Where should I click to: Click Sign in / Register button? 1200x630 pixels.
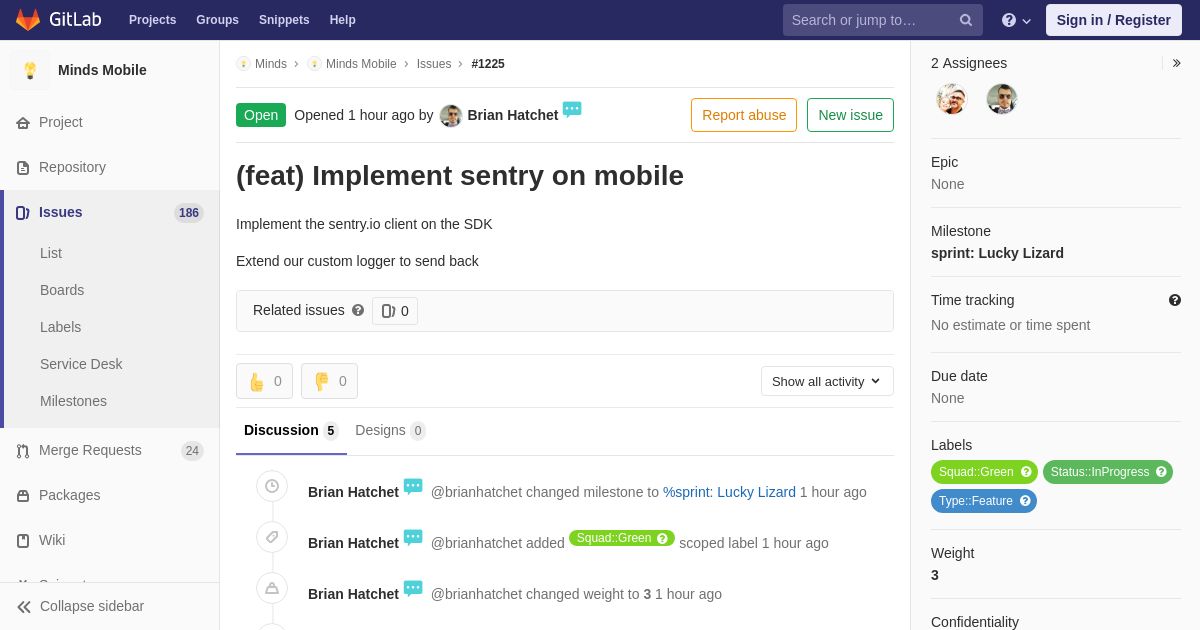1113,20
